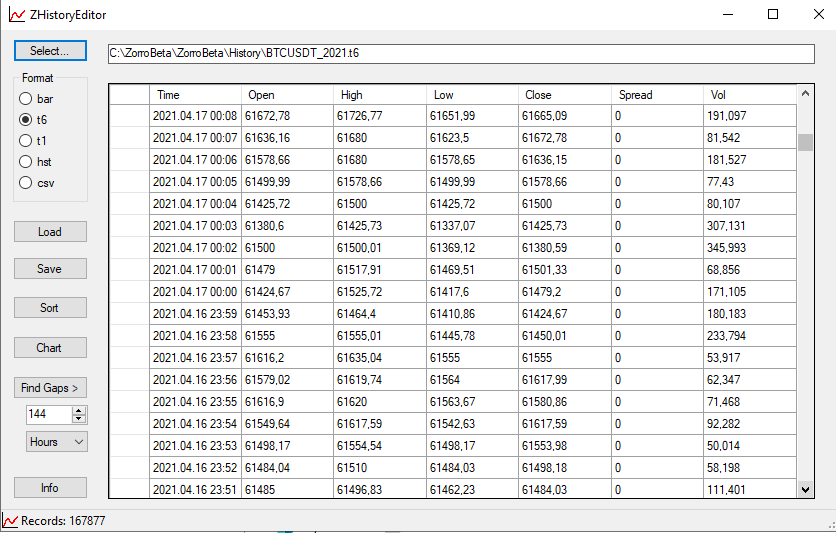Click the Find Gaps > button
The width and height of the screenshot is (836, 533).
[x=50, y=388]
